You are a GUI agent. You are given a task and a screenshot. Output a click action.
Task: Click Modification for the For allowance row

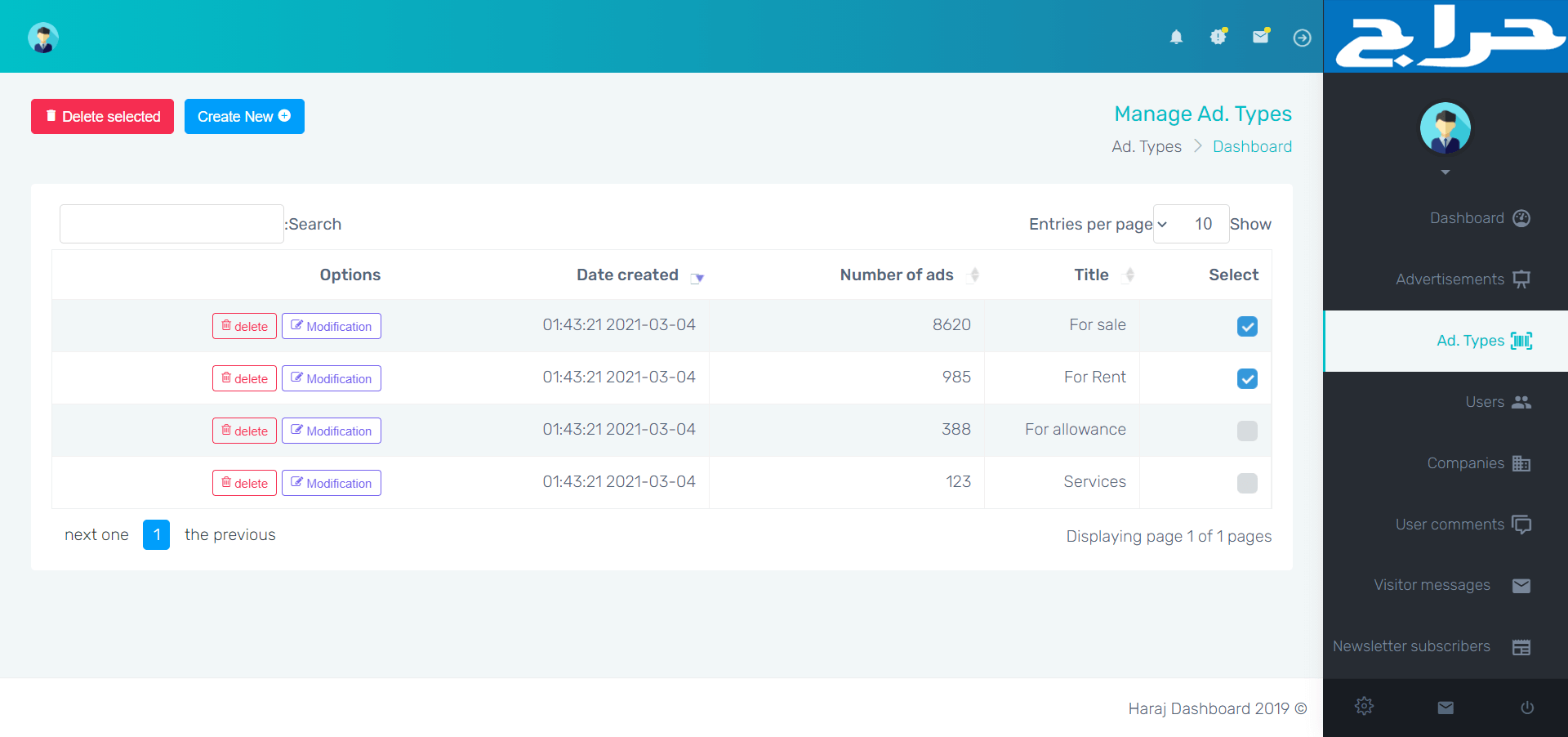point(332,431)
